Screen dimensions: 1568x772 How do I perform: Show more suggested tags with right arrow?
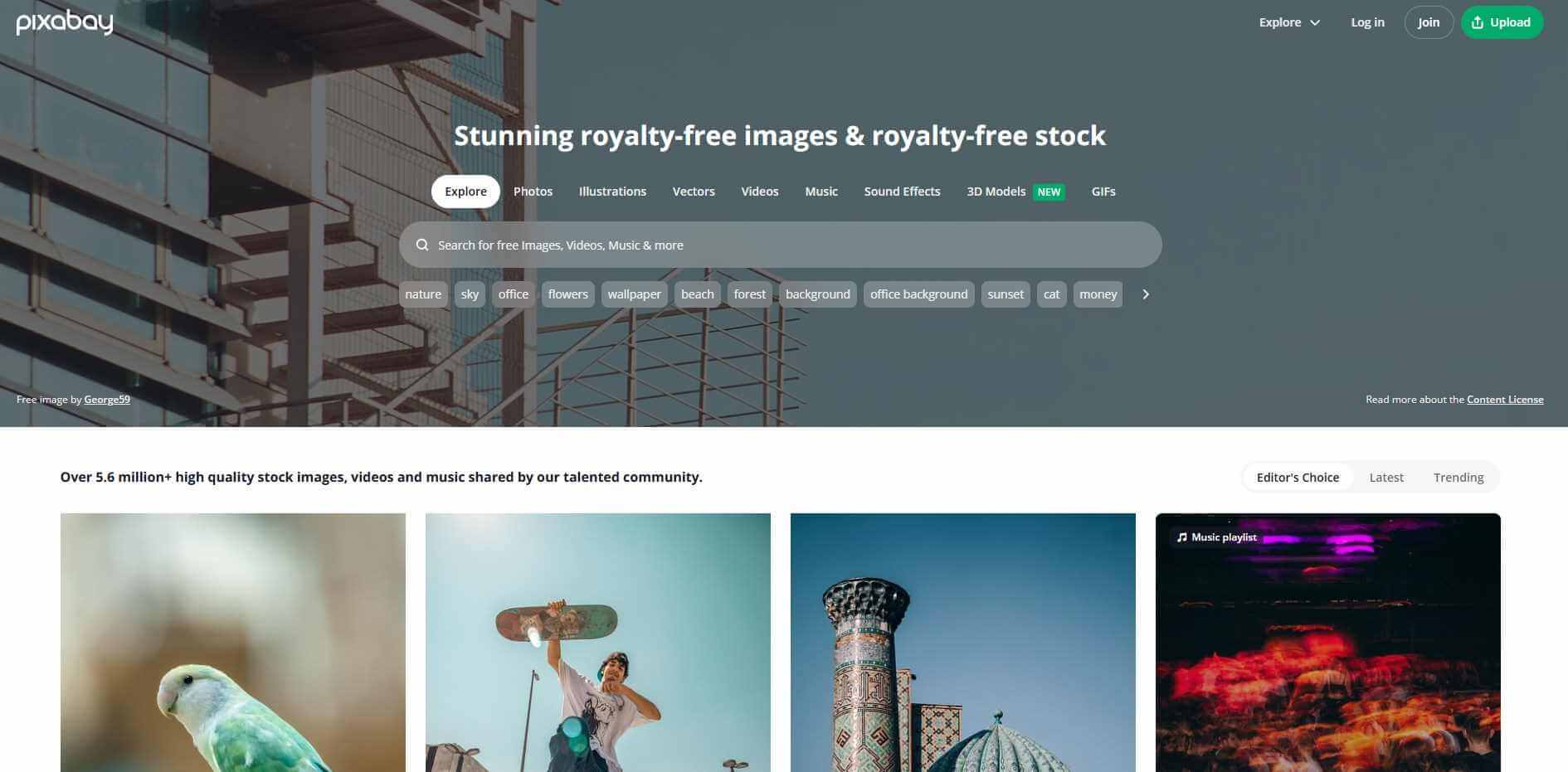(1146, 294)
